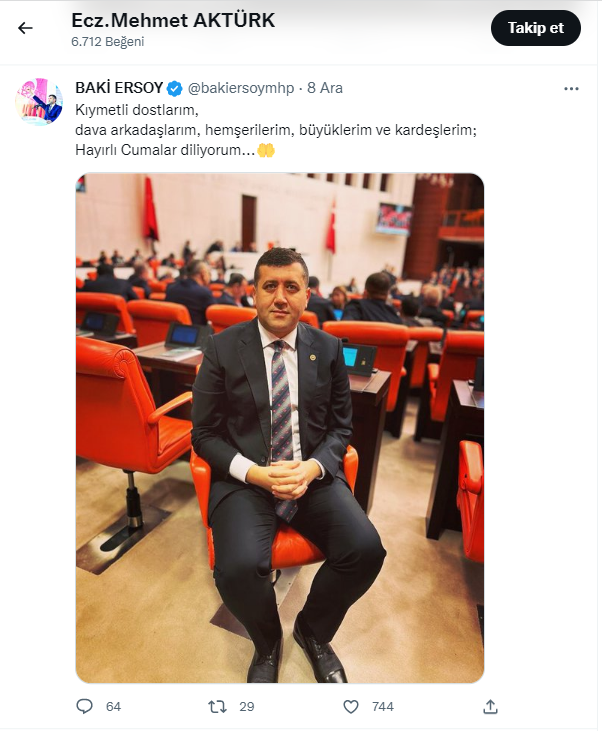This screenshot has height=731, width=602.
Task: Toggle like with the heart icon
Action: [x=351, y=707]
